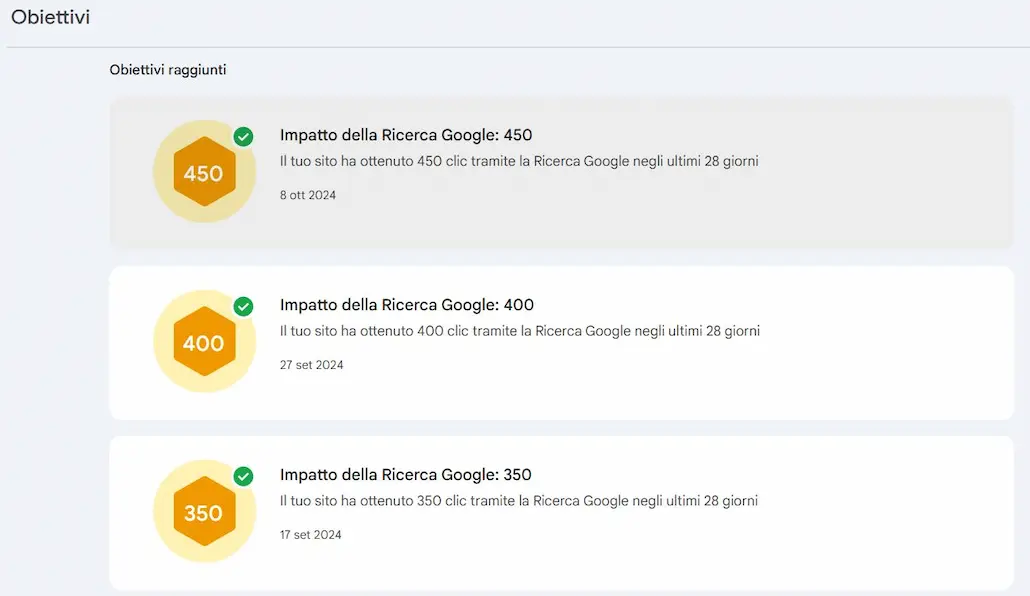The image size is (1030, 596).
Task: Select the achievement badge dated 17 set 2024
Action: 204,512
